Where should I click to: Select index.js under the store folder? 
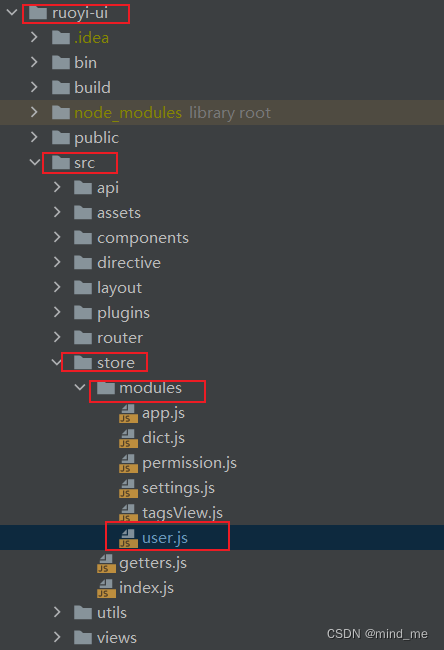click(x=146, y=588)
